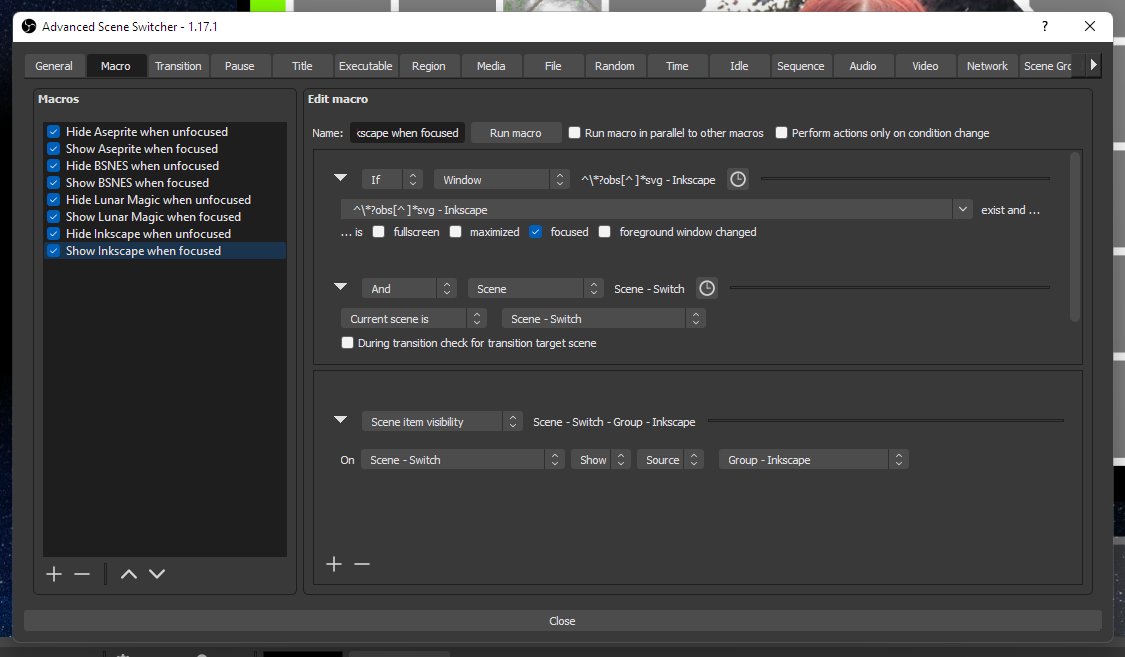Enable During transition check for target scene
1125x657 pixels.
click(347, 343)
